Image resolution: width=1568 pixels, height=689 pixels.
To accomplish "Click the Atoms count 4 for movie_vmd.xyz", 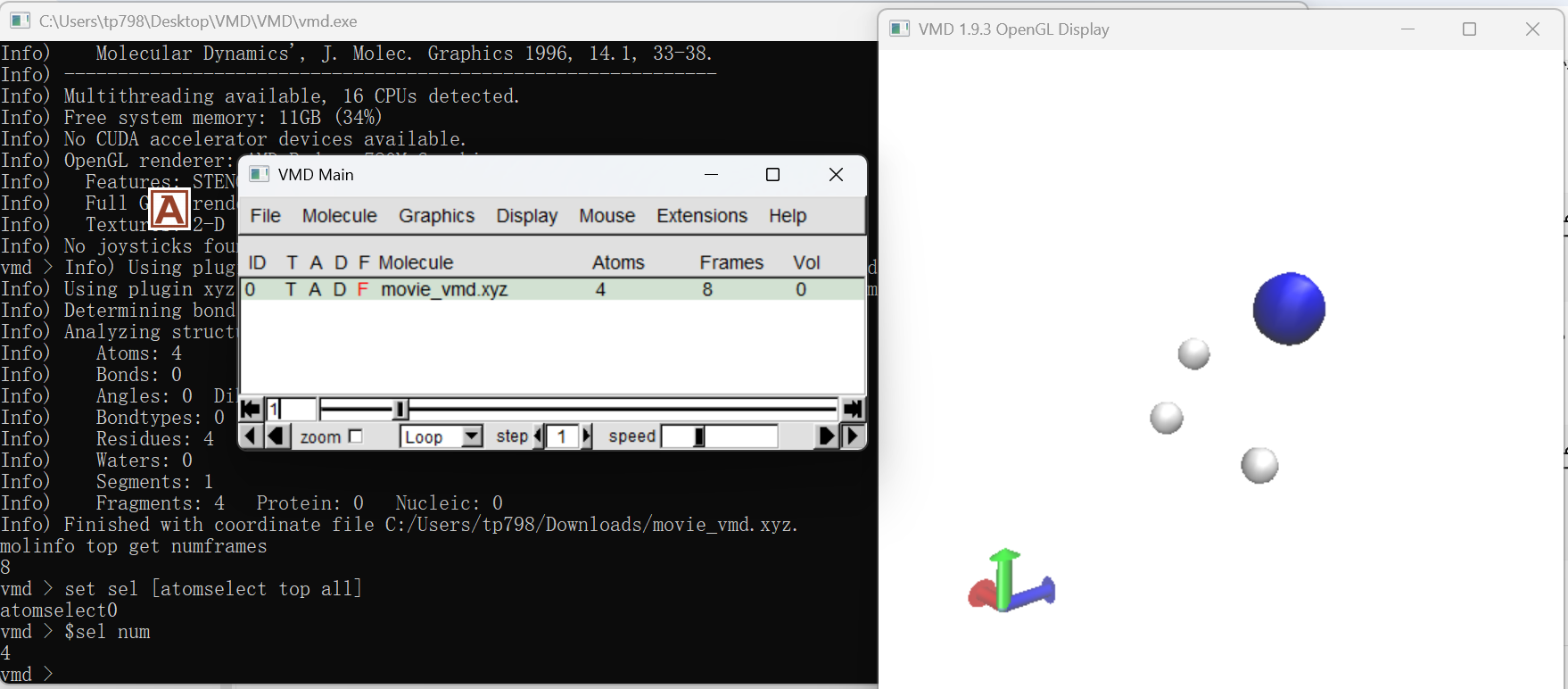I will (x=600, y=289).
